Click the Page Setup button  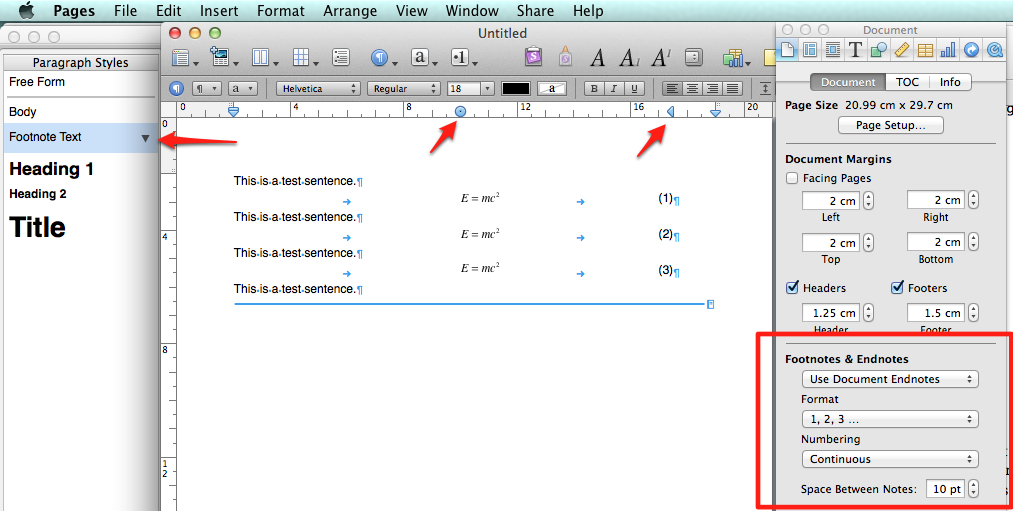(x=890, y=125)
